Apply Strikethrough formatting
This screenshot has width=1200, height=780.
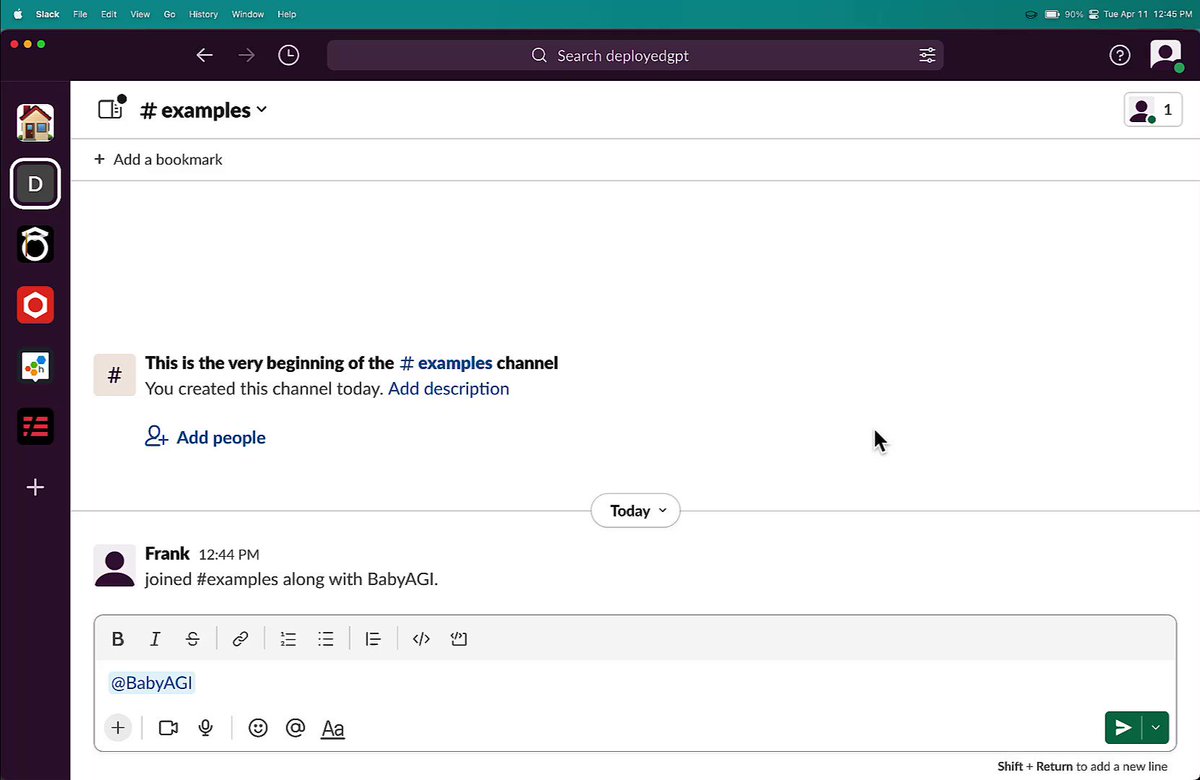click(193, 639)
